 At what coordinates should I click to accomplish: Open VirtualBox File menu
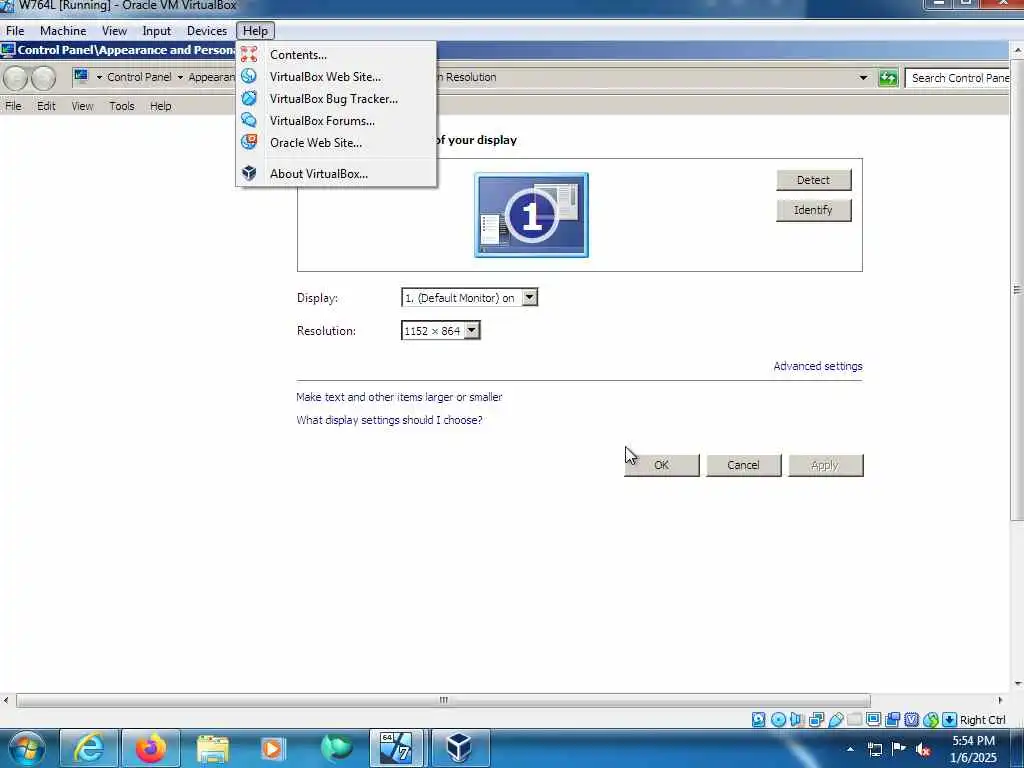tap(15, 31)
